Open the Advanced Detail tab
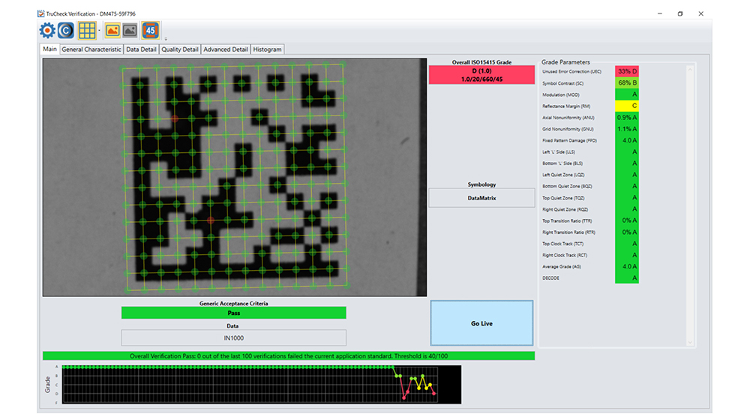This screenshot has width=750, height=418. 226,49
